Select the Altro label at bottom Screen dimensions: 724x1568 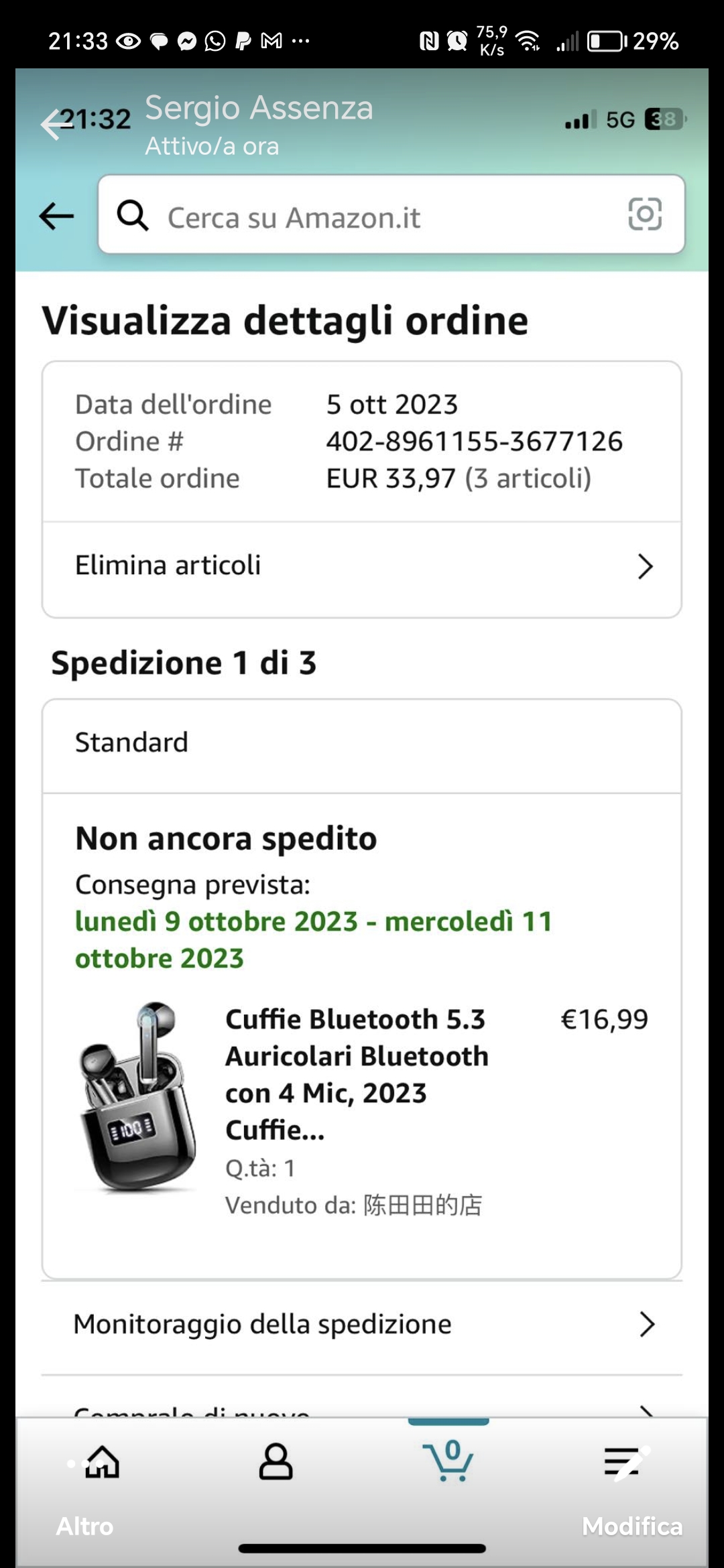[x=84, y=1526]
